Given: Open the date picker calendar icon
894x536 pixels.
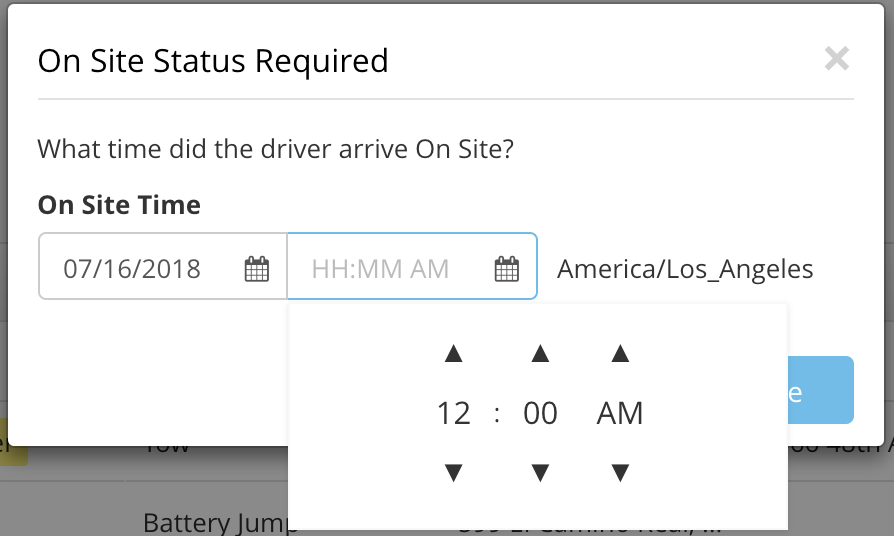Looking at the screenshot, I should coord(257,269).
